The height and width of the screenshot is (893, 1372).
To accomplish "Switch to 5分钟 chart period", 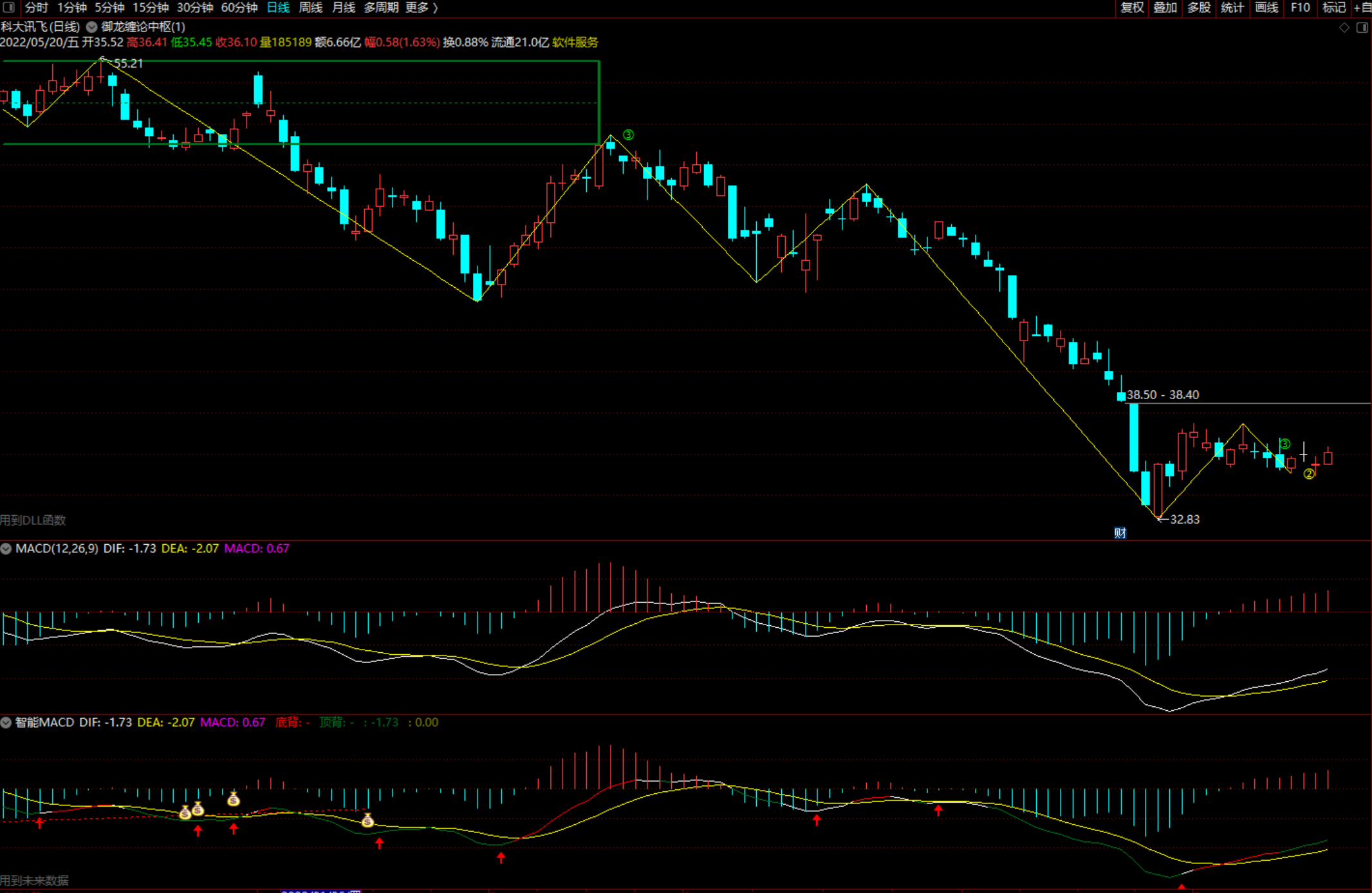I will 109,8.
